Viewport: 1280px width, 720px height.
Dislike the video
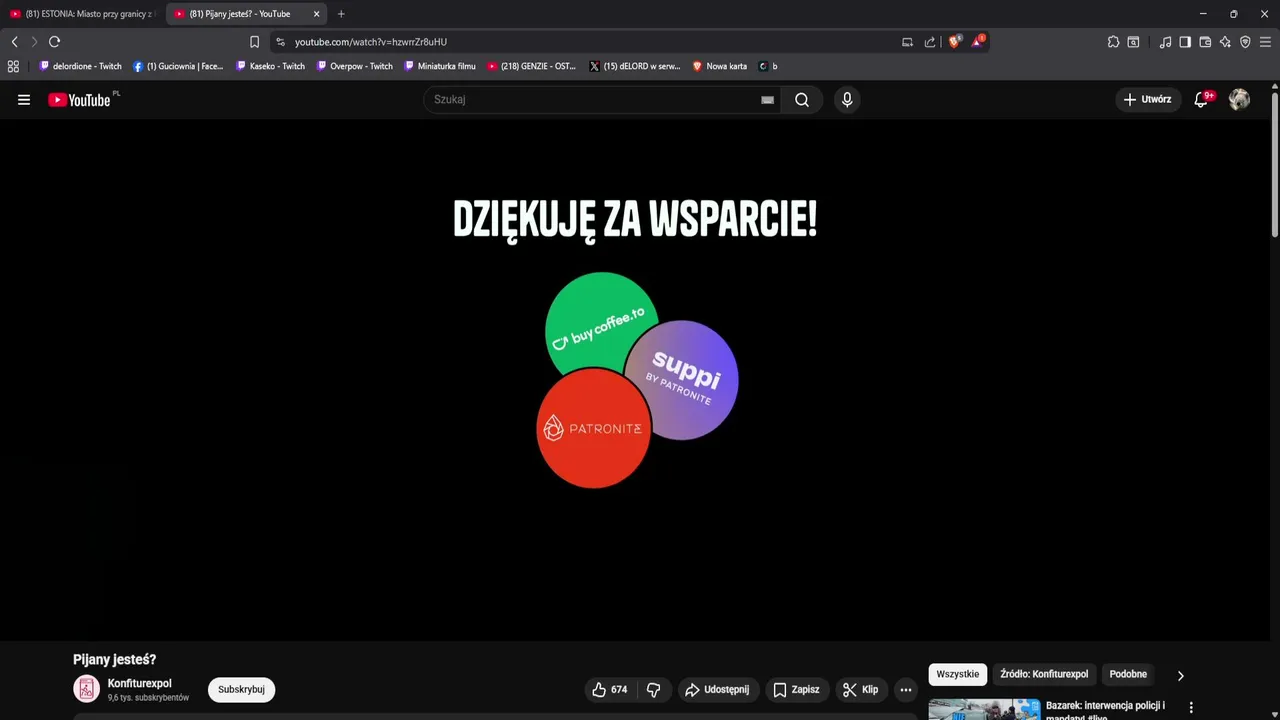tap(654, 690)
